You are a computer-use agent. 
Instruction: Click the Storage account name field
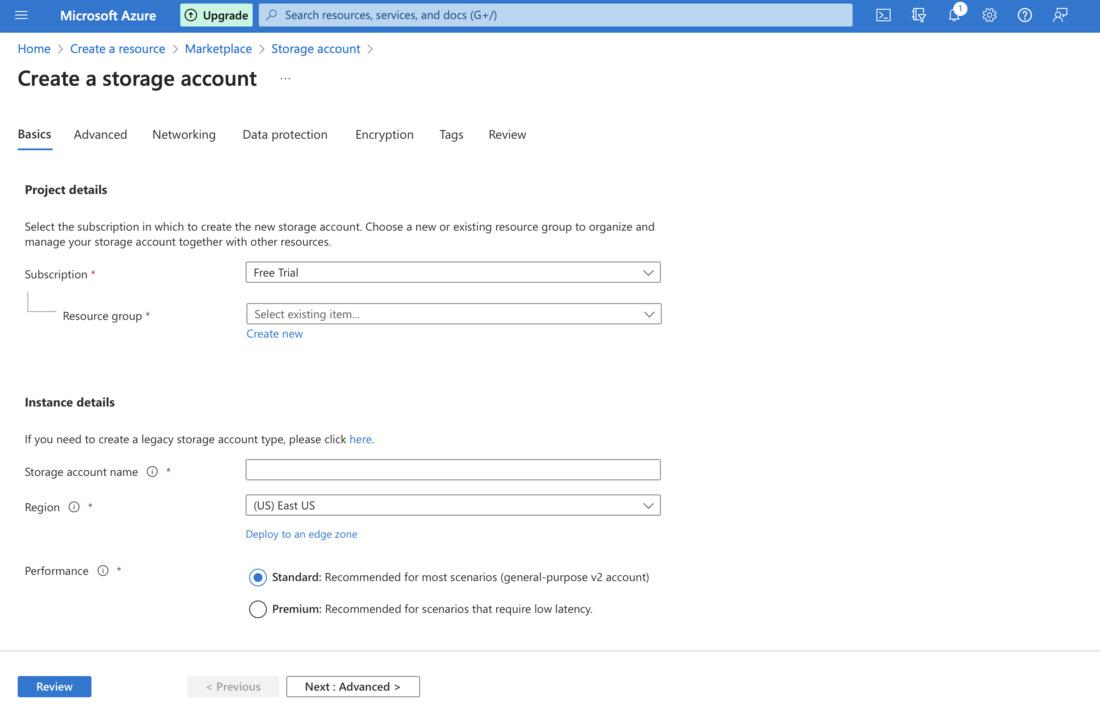point(453,470)
